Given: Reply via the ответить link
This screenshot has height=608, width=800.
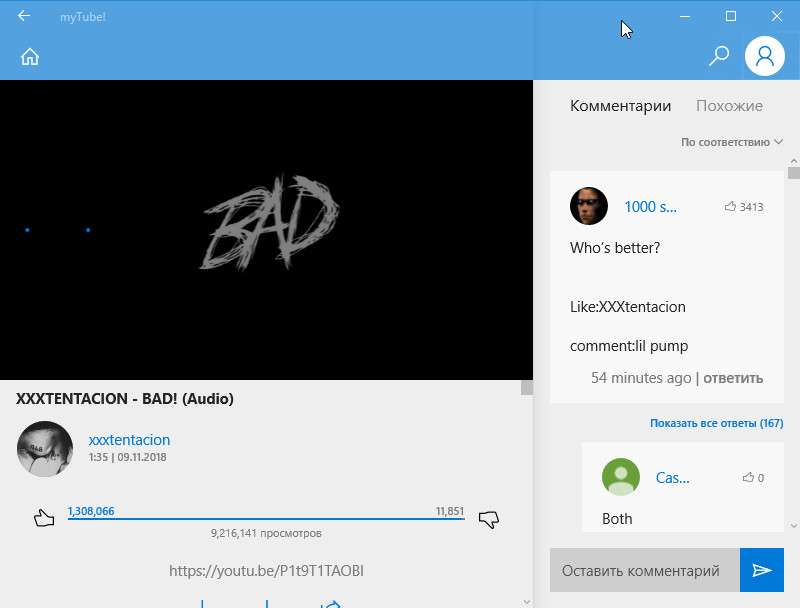Looking at the screenshot, I should [x=733, y=378].
